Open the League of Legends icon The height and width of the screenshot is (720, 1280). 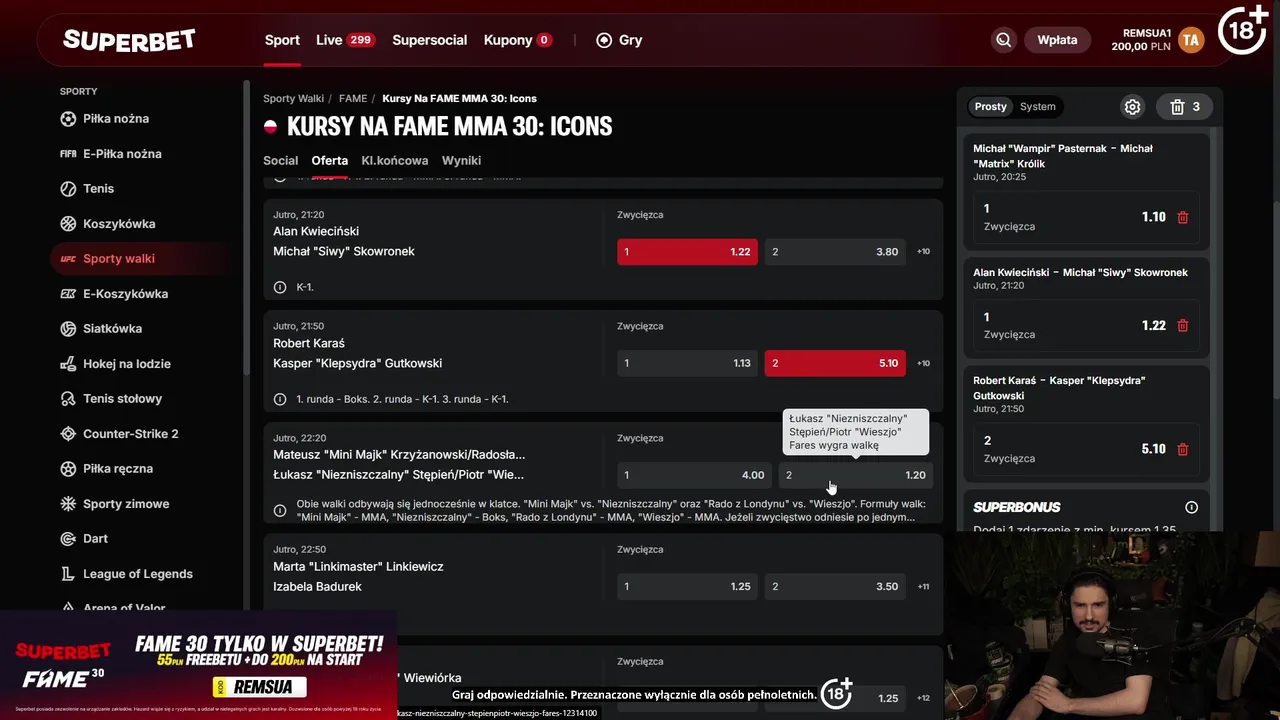pos(68,574)
